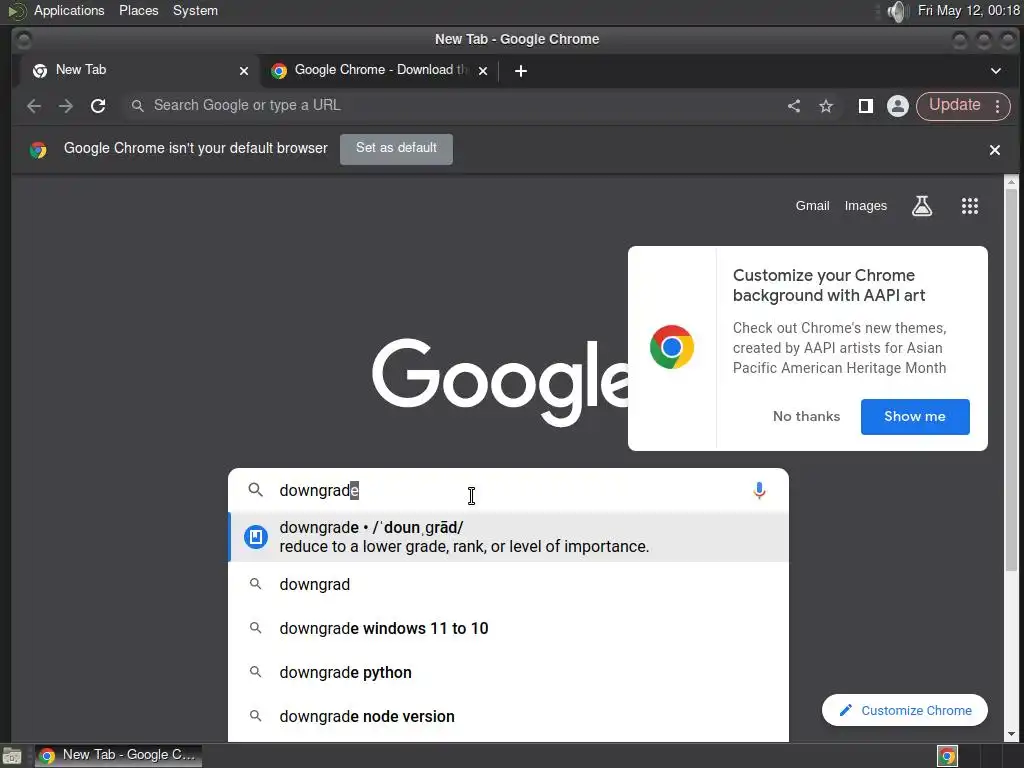Screen dimensions: 1024x768
Task: Open the System menu
Action: click(195, 11)
